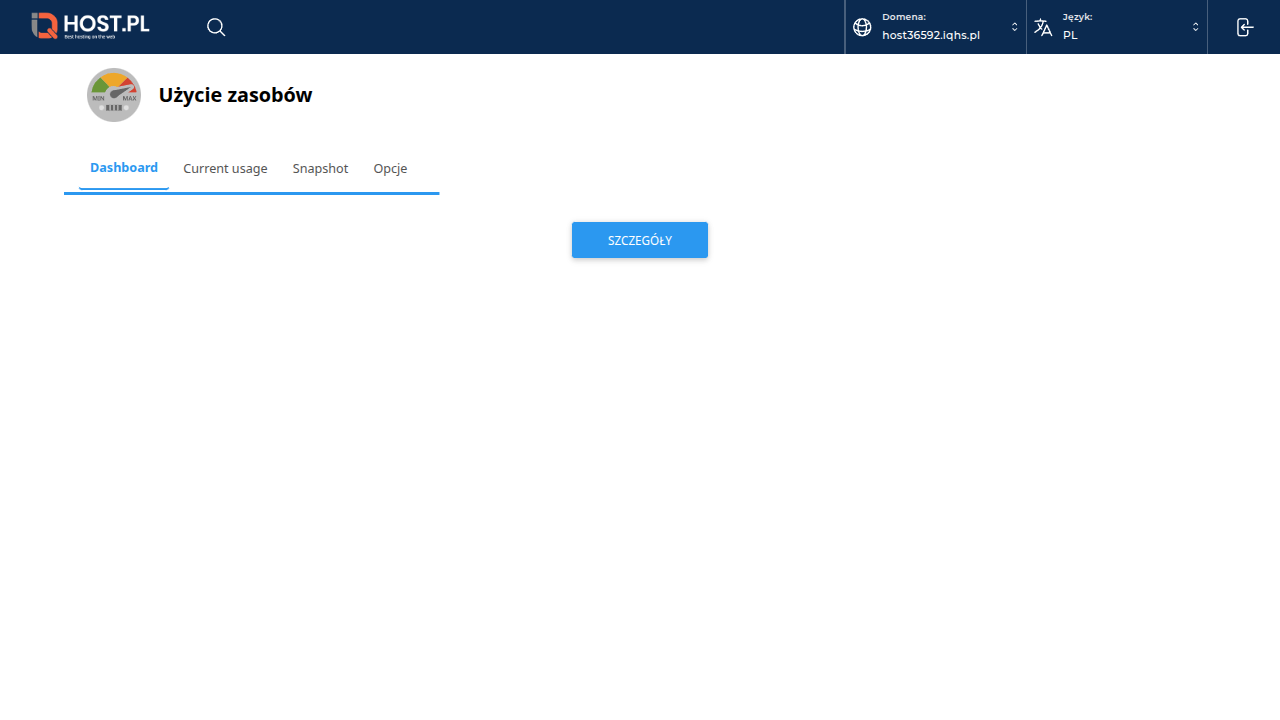This screenshot has width=1280, height=720.
Task: Expand the Domena selector arrows
Action: 1014,27
